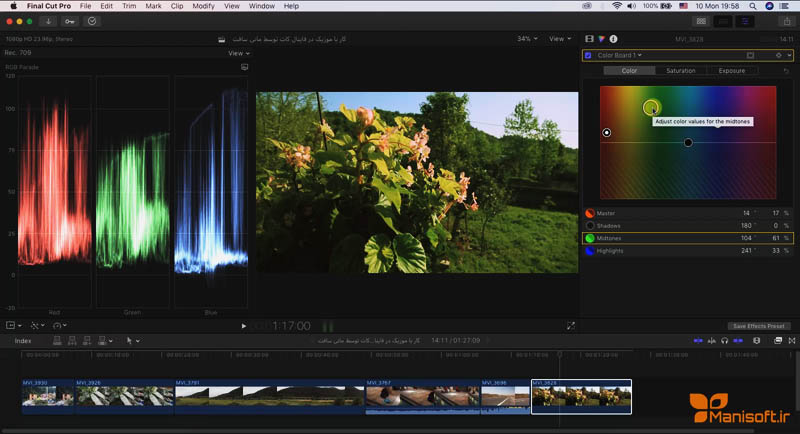Open the Keyword Editor key icon

70,21
